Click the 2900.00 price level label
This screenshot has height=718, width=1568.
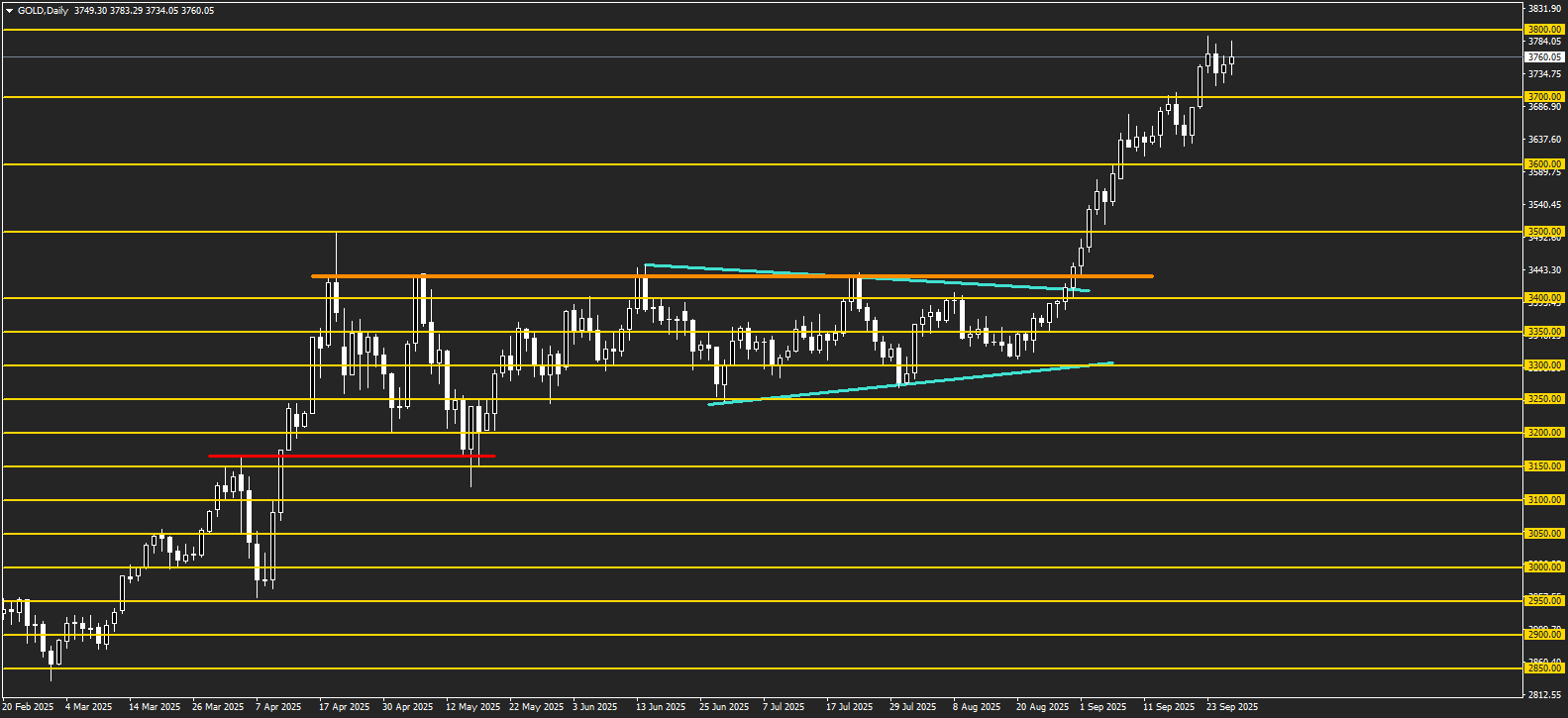1545,635
